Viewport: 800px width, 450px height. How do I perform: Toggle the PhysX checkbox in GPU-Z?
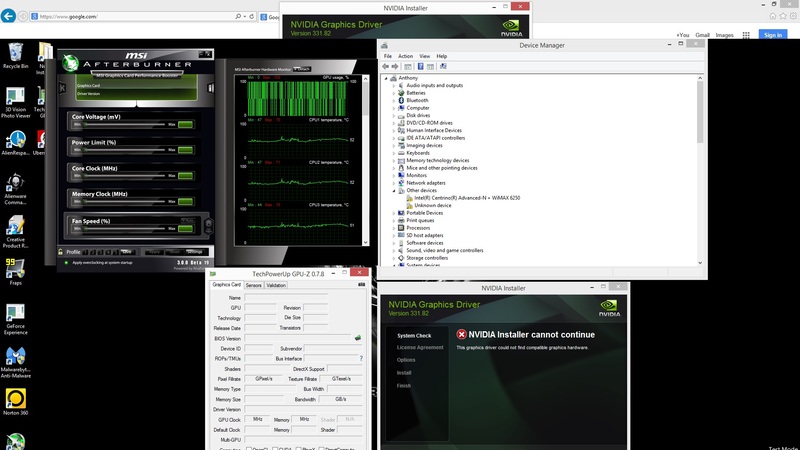[x=298, y=448]
